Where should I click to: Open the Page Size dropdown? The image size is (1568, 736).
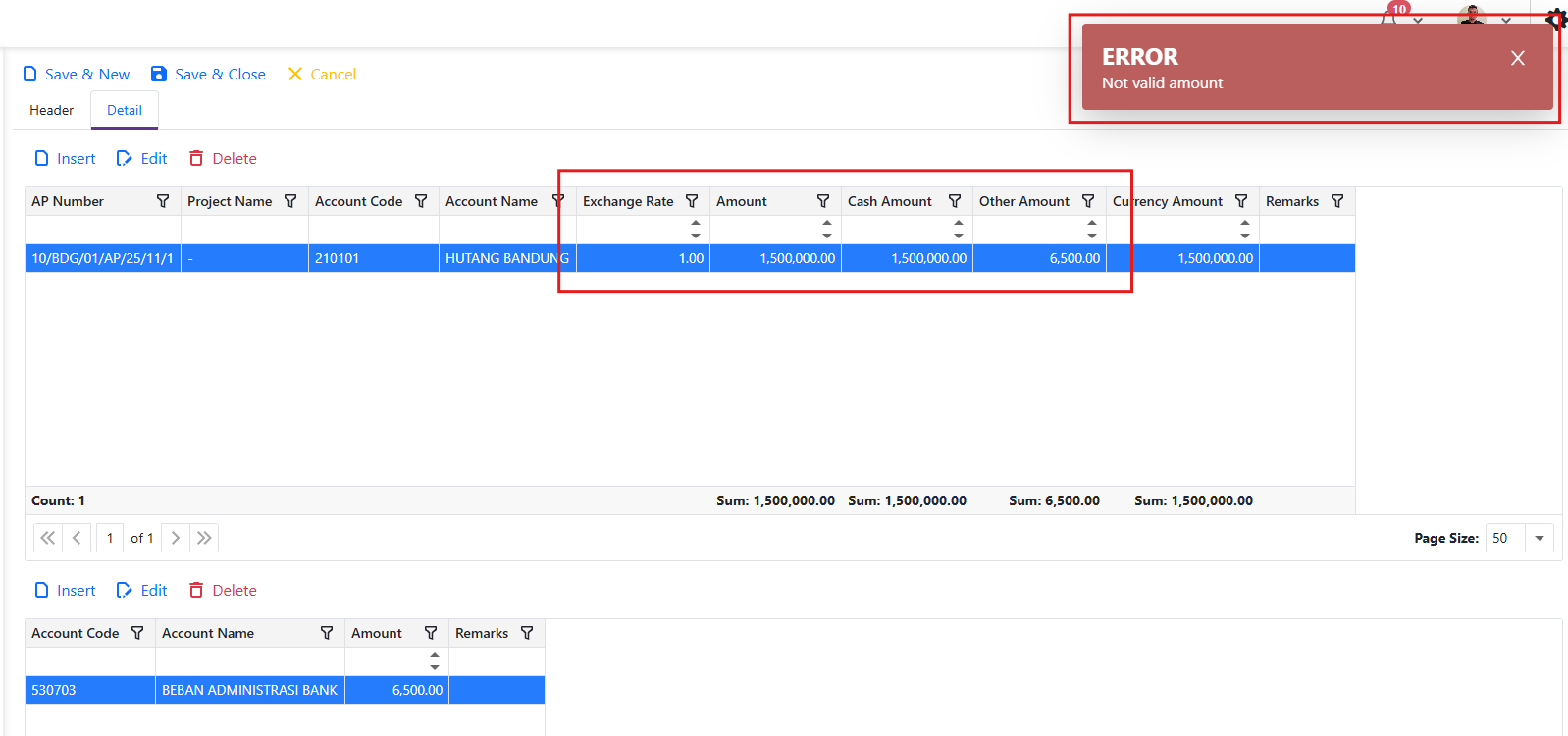click(1540, 538)
